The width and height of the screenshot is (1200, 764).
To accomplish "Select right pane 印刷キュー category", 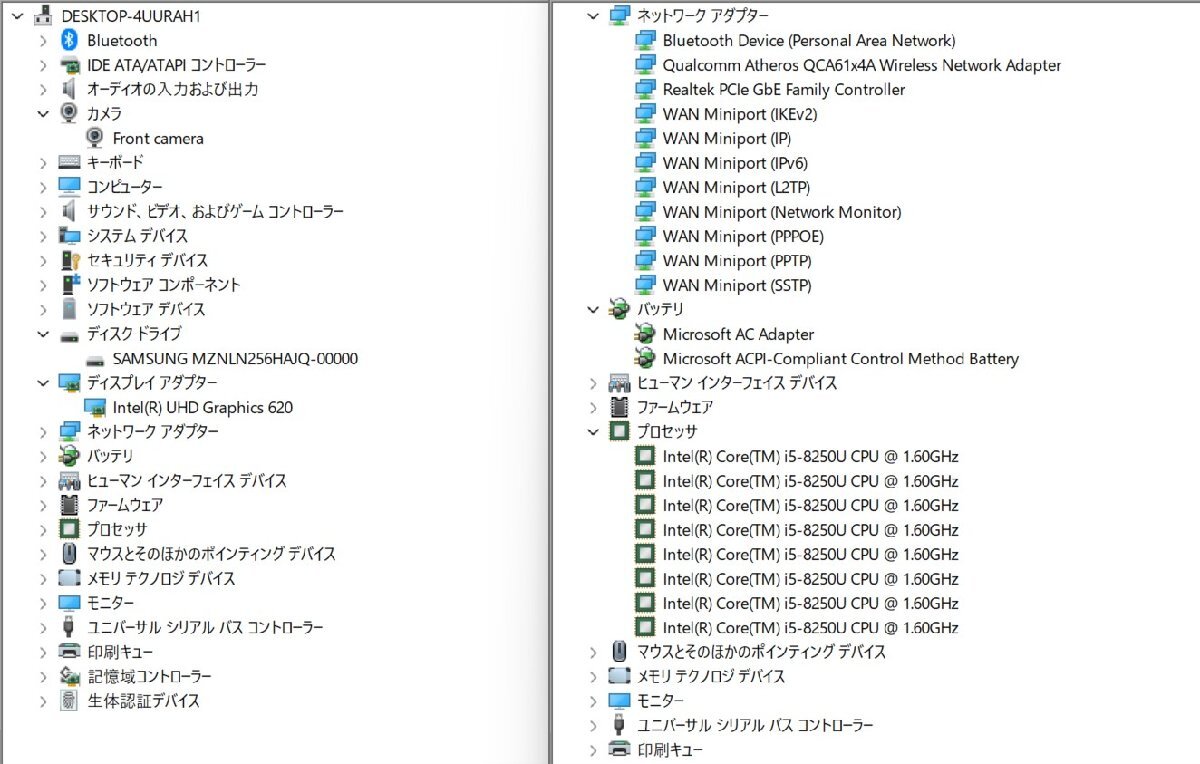I will pos(670,750).
